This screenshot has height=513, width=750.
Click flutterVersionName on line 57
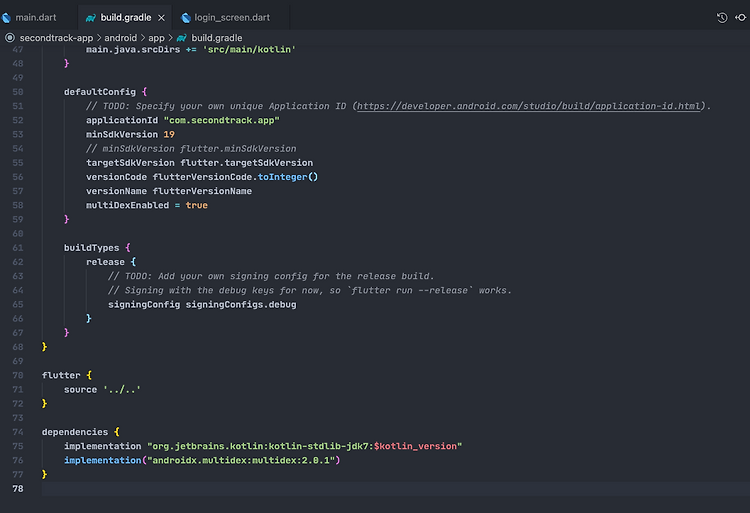pyautogui.click(x=202, y=191)
